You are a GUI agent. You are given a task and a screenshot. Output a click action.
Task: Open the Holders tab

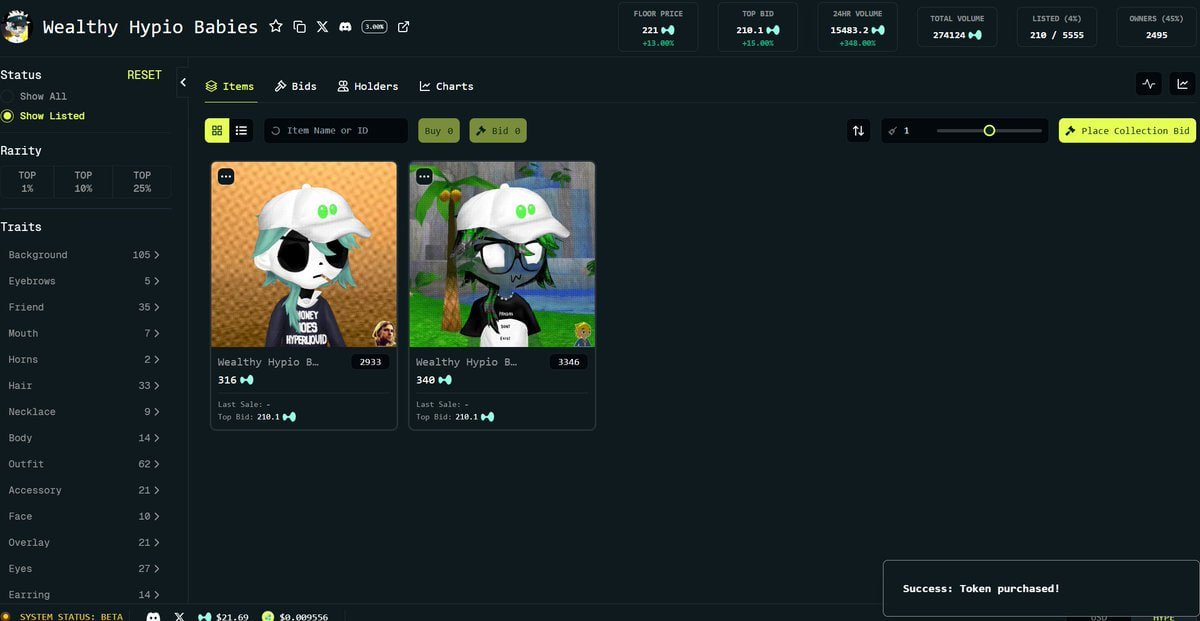tap(368, 86)
